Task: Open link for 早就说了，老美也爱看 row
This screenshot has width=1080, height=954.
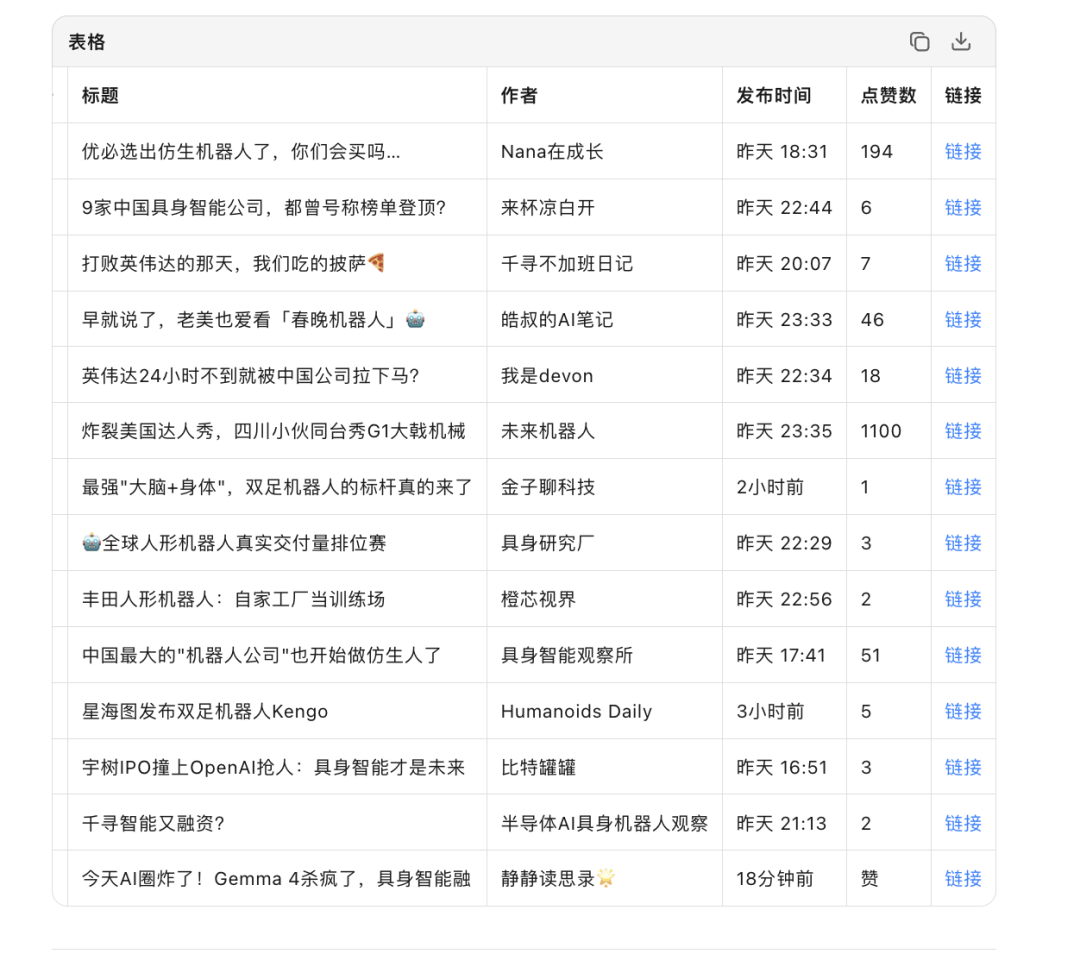Action: [x=962, y=320]
